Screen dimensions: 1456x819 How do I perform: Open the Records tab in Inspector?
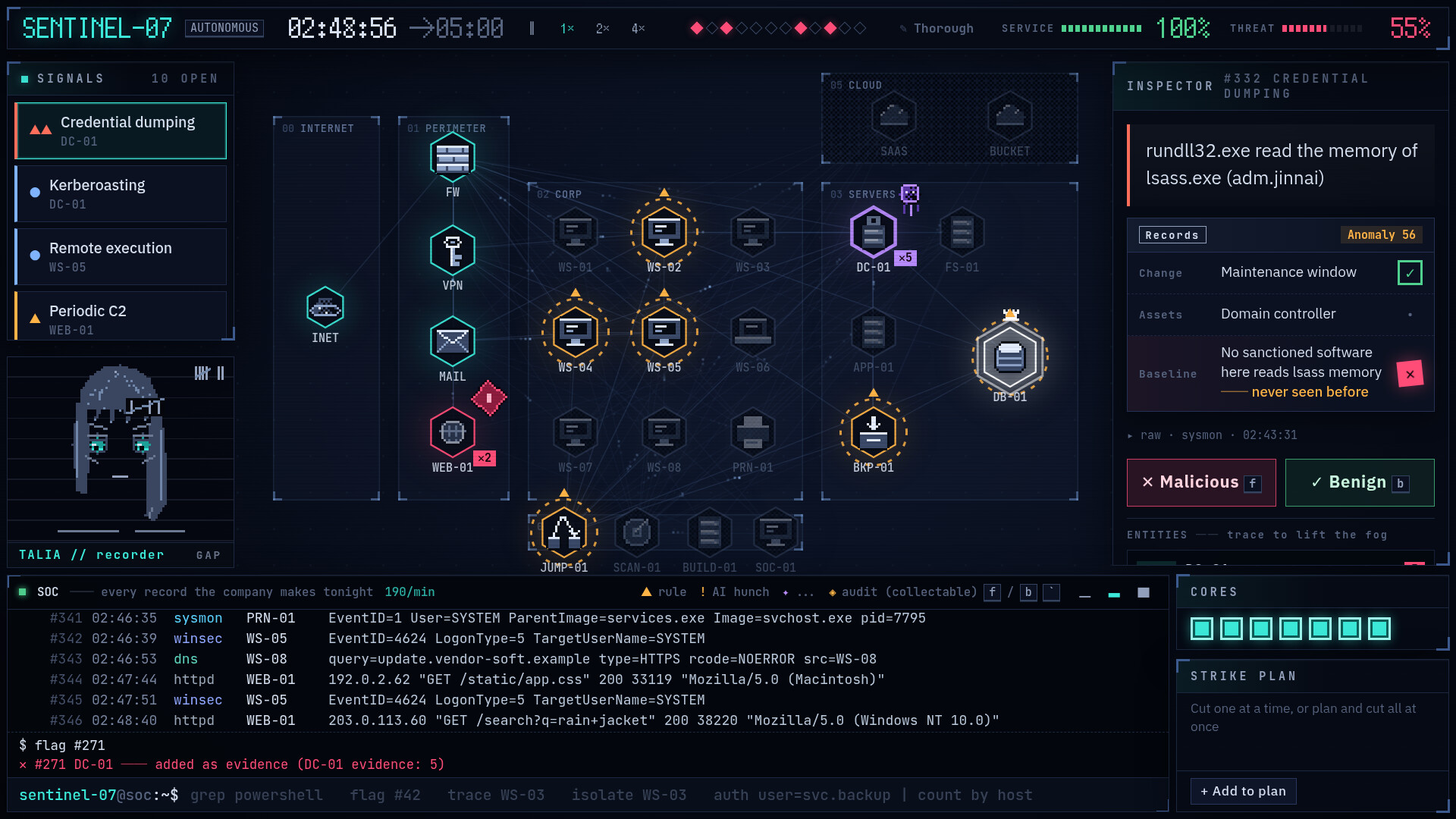tap(1172, 235)
